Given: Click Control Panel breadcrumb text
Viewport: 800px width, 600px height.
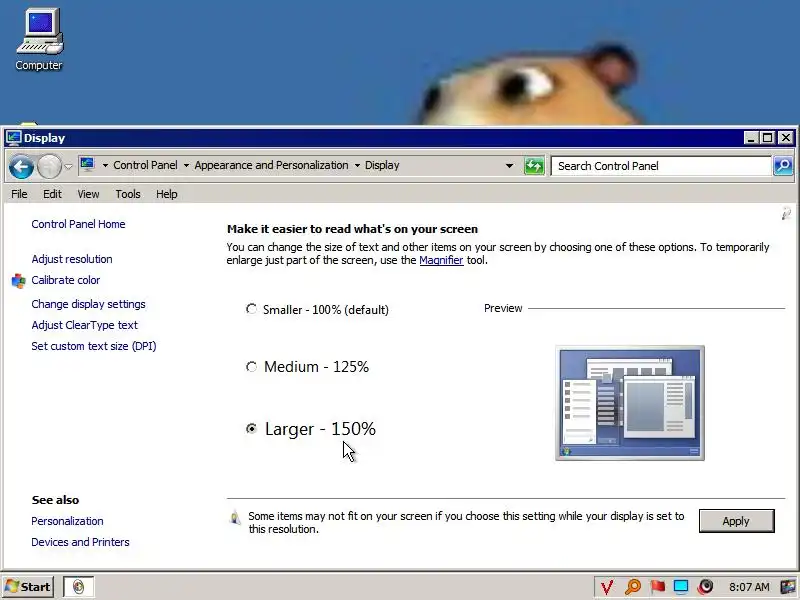Looking at the screenshot, I should pos(145,165).
